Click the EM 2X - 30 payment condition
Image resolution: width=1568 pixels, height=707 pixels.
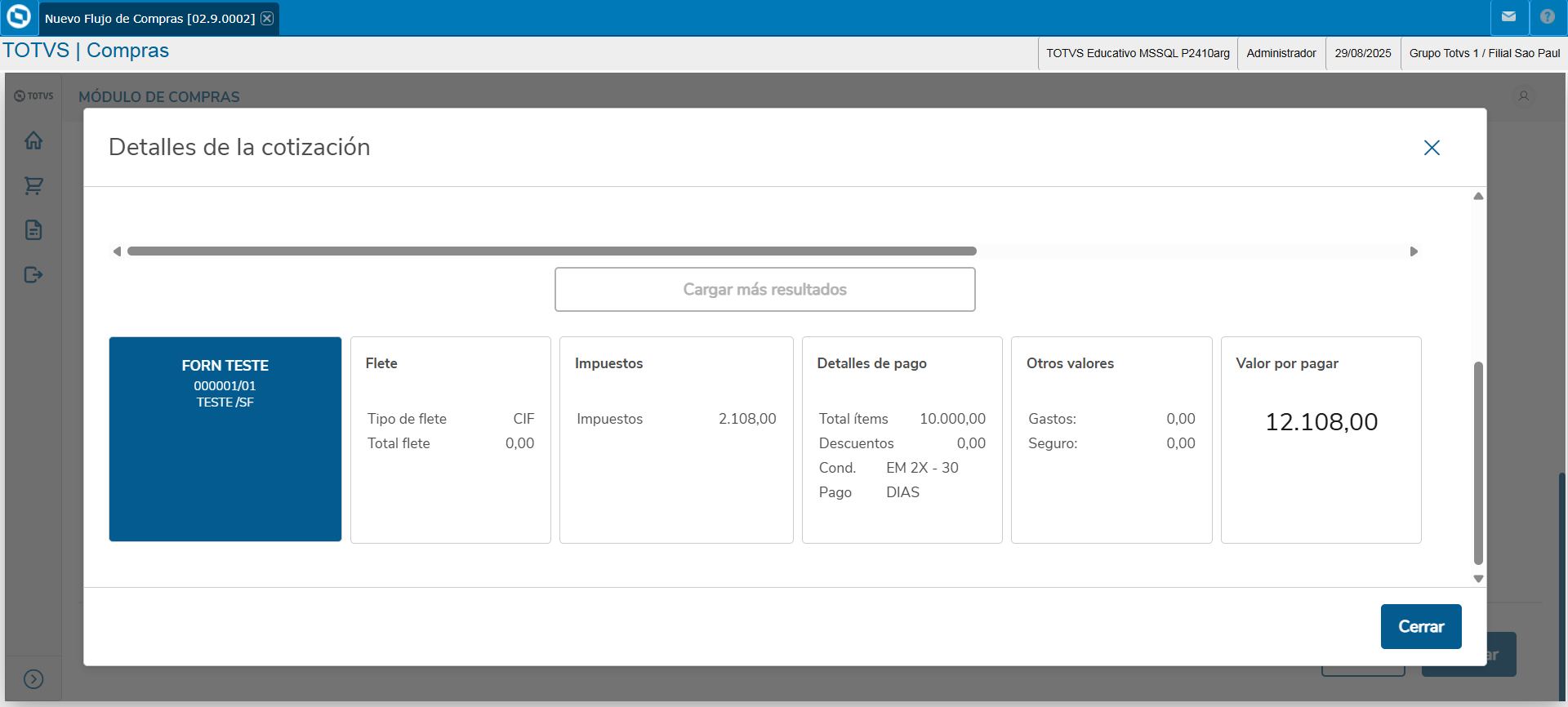tap(923, 480)
